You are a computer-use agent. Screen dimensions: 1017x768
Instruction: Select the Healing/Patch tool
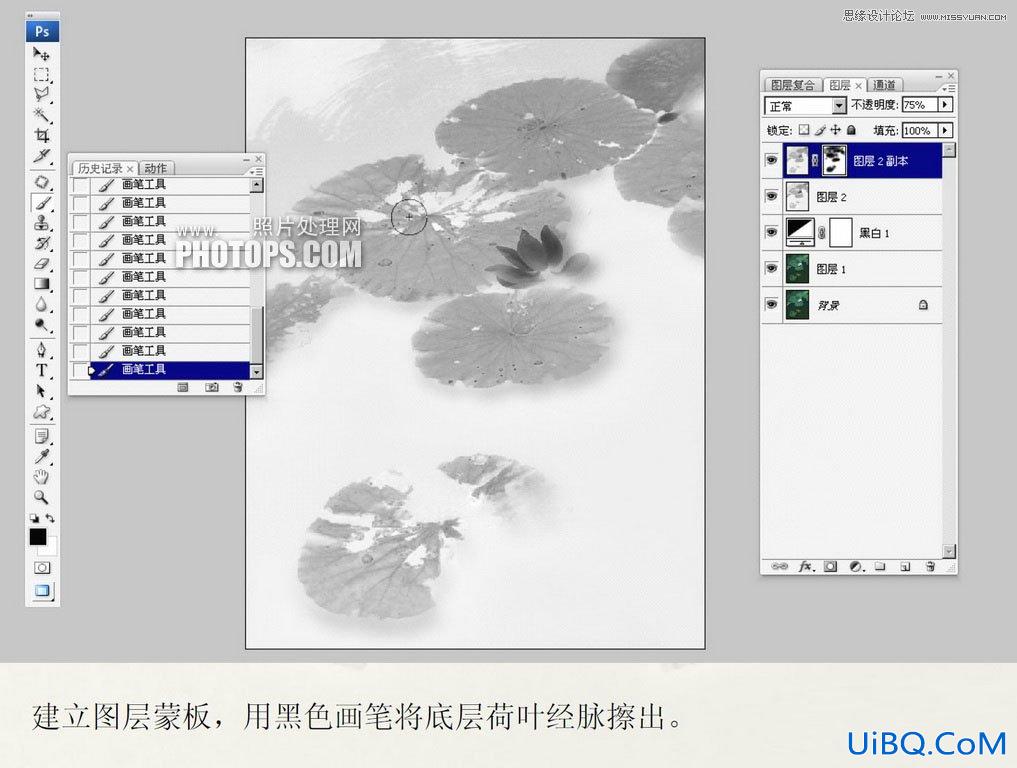pos(42,182)
